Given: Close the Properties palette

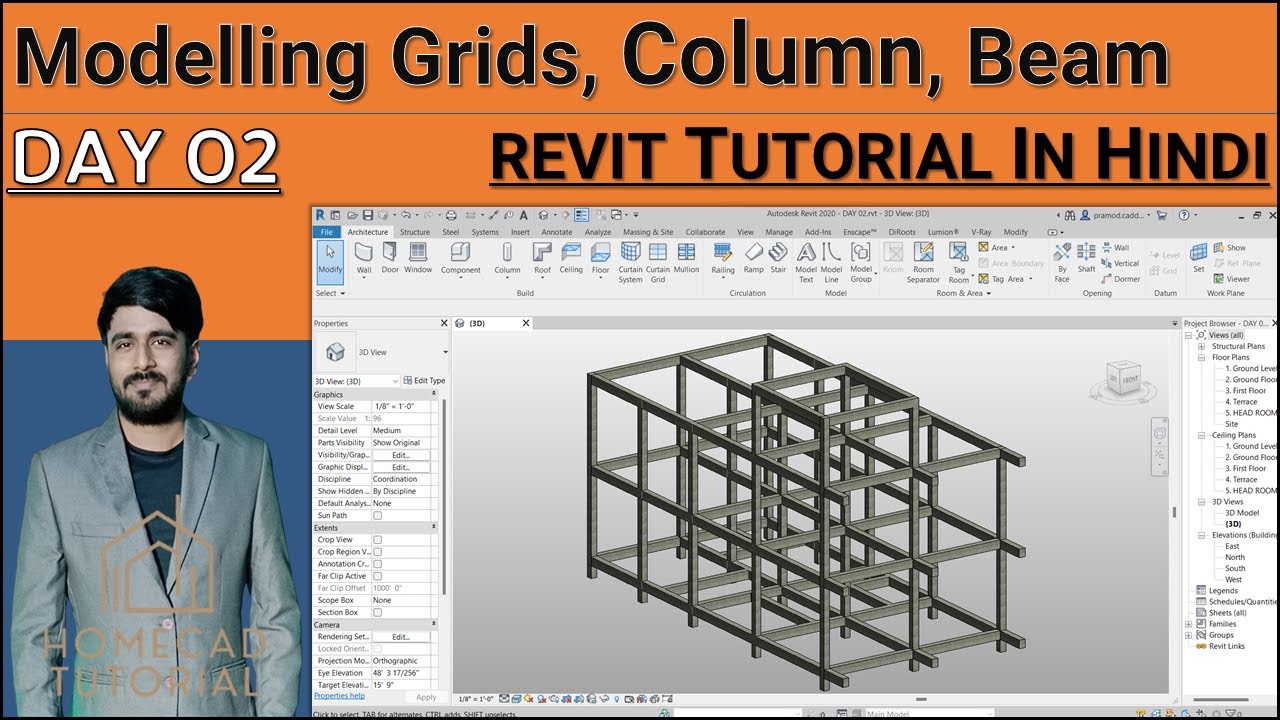Looking at the screenshot, I should tap(445, 323).
